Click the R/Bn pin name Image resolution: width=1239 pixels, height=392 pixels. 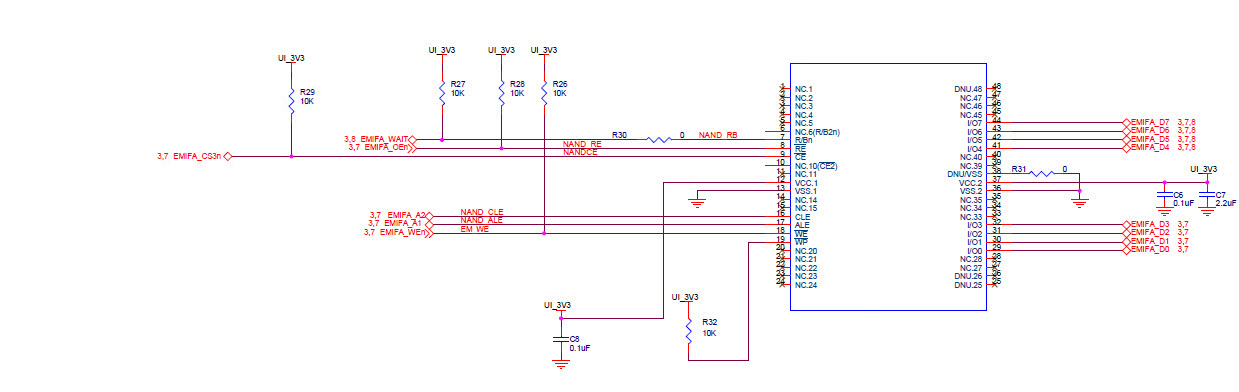[803, 140]
